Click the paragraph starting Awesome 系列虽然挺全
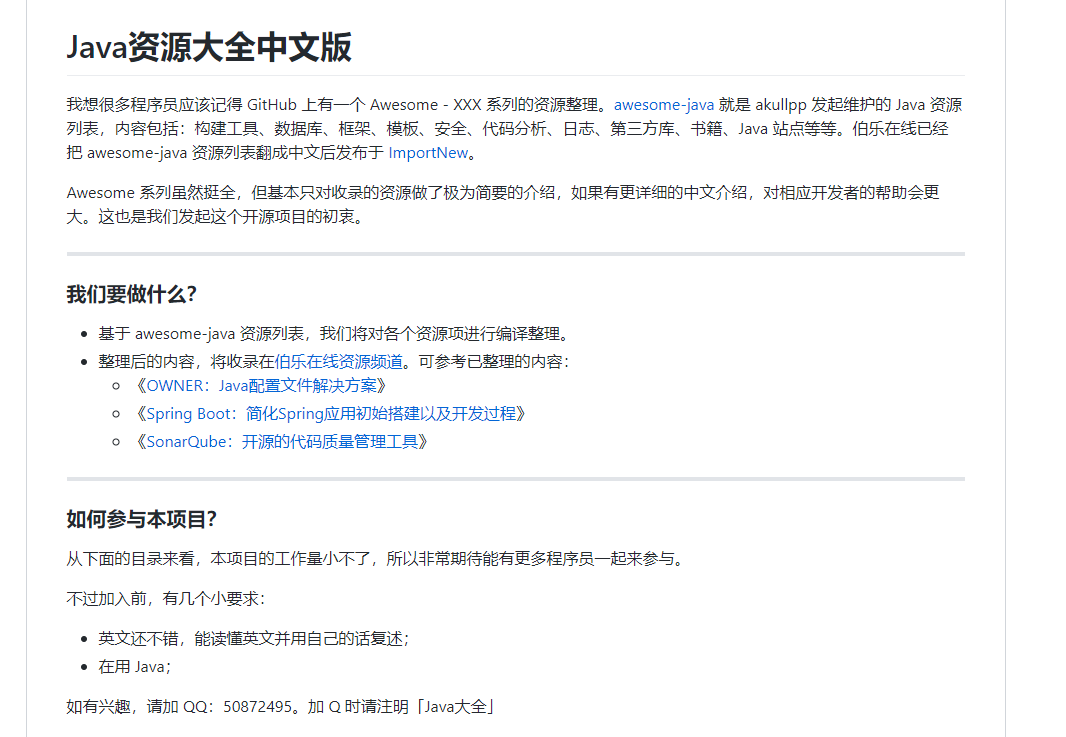Screen dimensions: 1066x737 pos(503,205)
